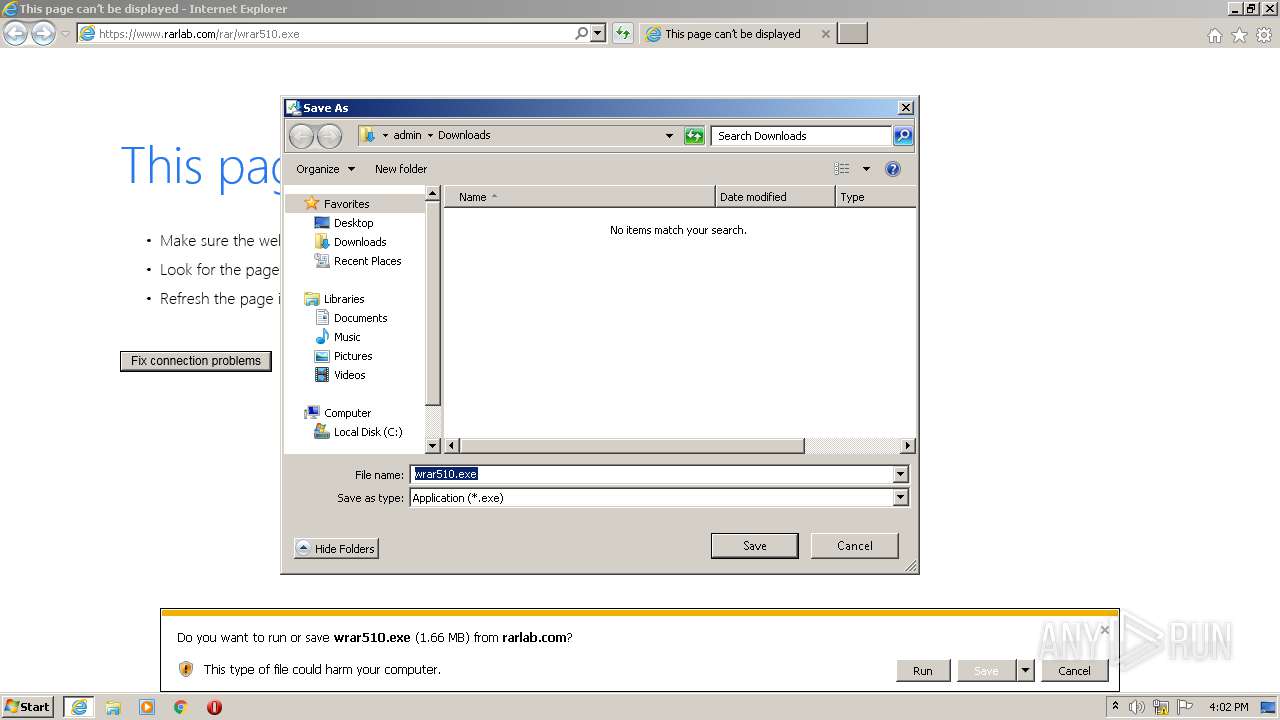Viewport: 1280px width, 720px height.
Task: Click the volume speaker tray icon
Action: point(1137,707)
